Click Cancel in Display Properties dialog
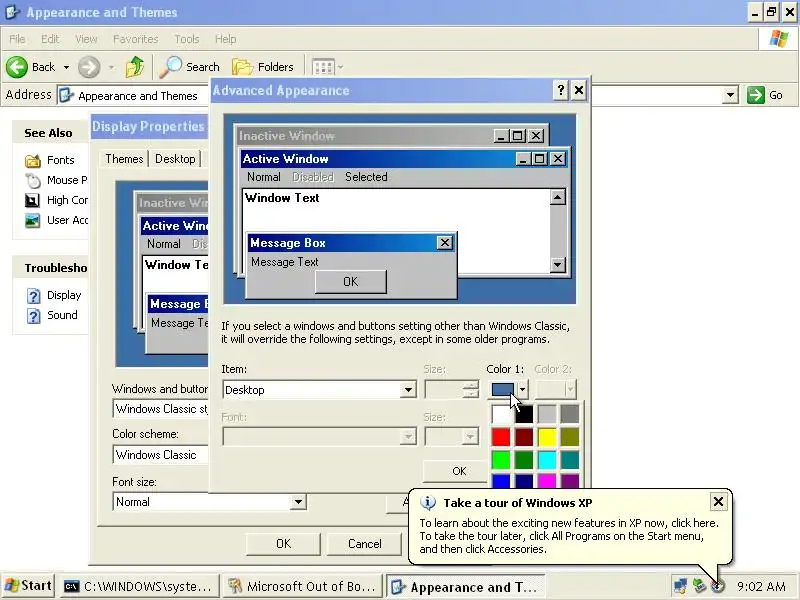 364,544
